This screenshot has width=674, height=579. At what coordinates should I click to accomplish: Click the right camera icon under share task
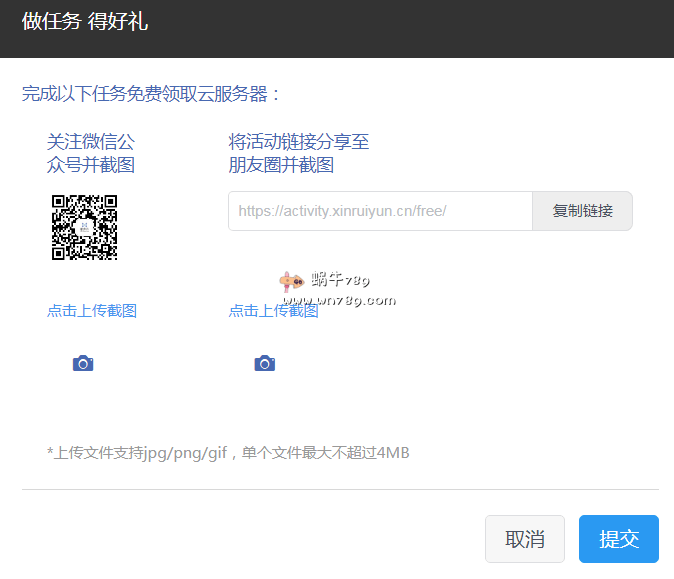pyautogui.click(x=264, y=363)
